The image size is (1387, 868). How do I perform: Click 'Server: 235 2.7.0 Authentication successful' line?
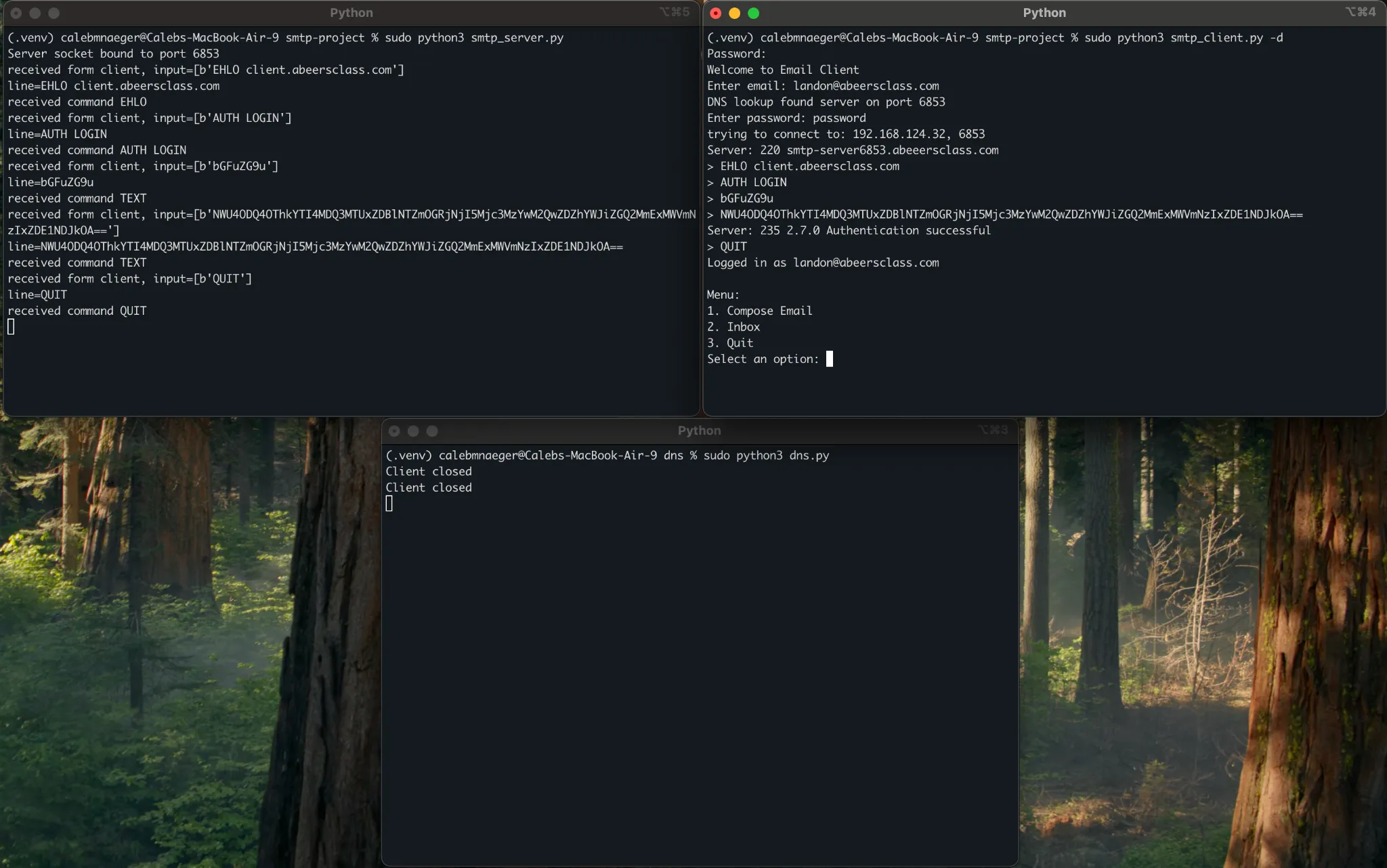point(849,231)
